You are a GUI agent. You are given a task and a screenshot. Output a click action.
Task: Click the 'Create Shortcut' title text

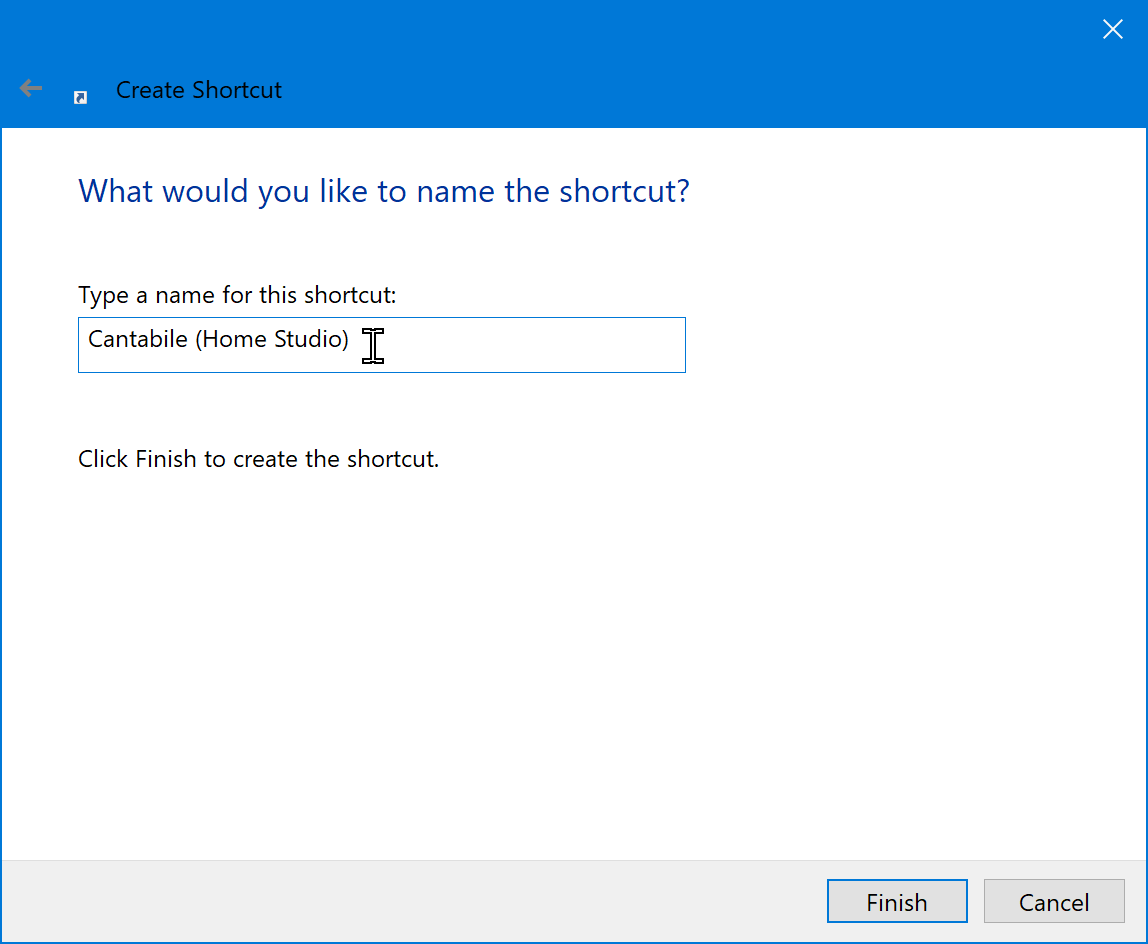coord(199,90)
